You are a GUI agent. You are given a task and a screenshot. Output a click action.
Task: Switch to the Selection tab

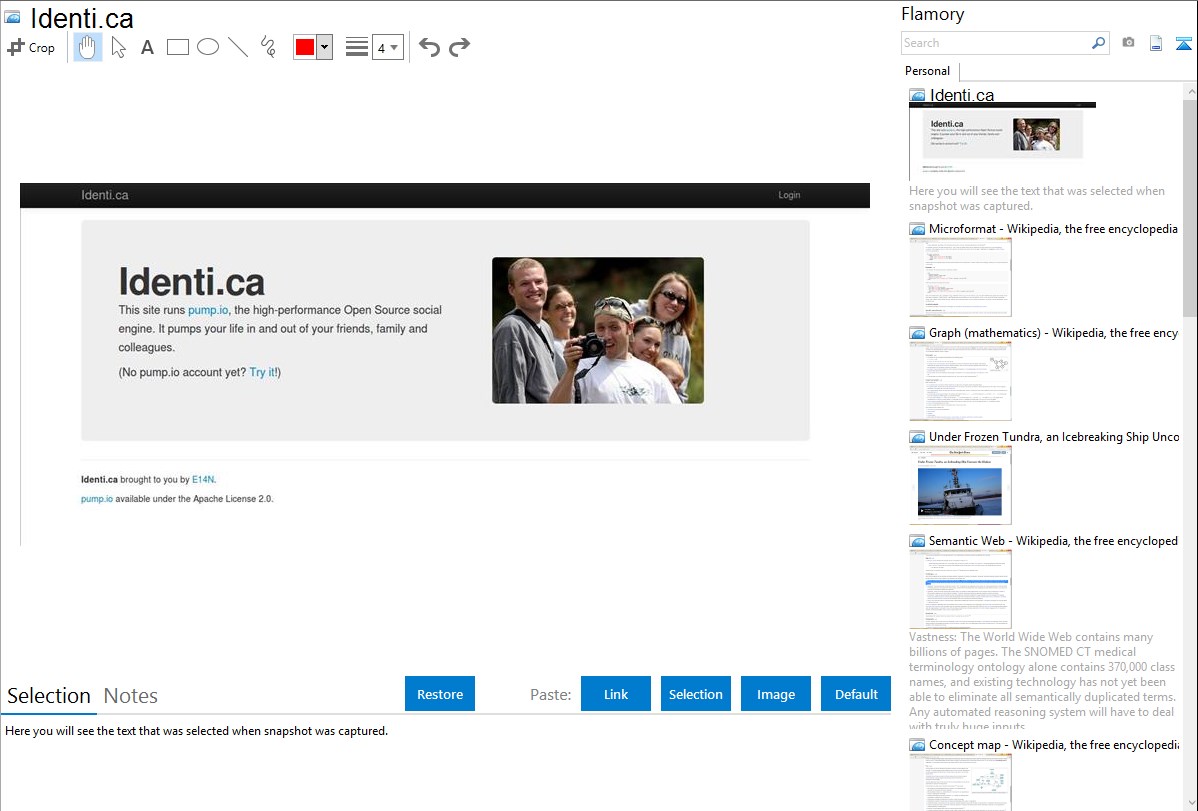click(49, 696)
